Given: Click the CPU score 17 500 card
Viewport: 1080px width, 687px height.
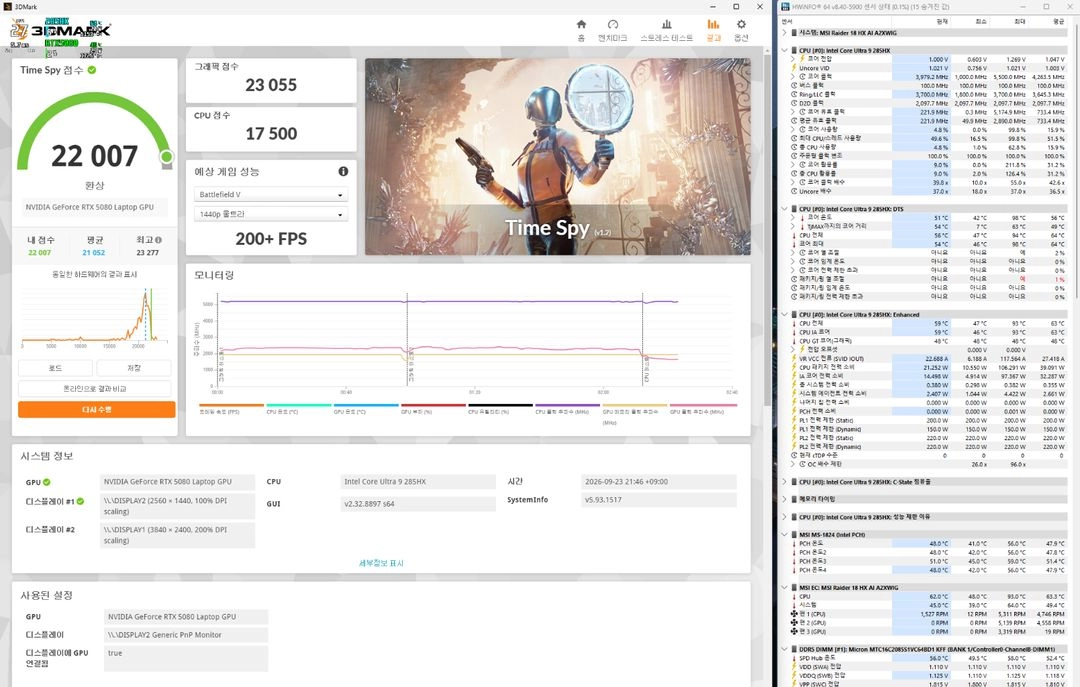Looking at the screenshot, I should (271, 129).
